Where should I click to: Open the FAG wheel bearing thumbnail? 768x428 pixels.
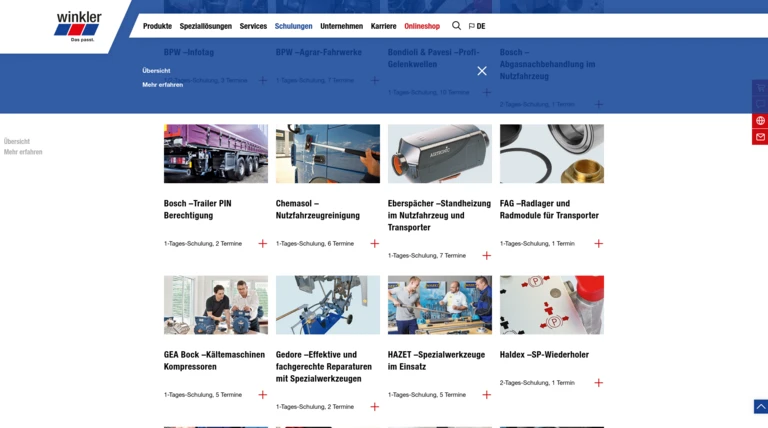click(552, 154)
